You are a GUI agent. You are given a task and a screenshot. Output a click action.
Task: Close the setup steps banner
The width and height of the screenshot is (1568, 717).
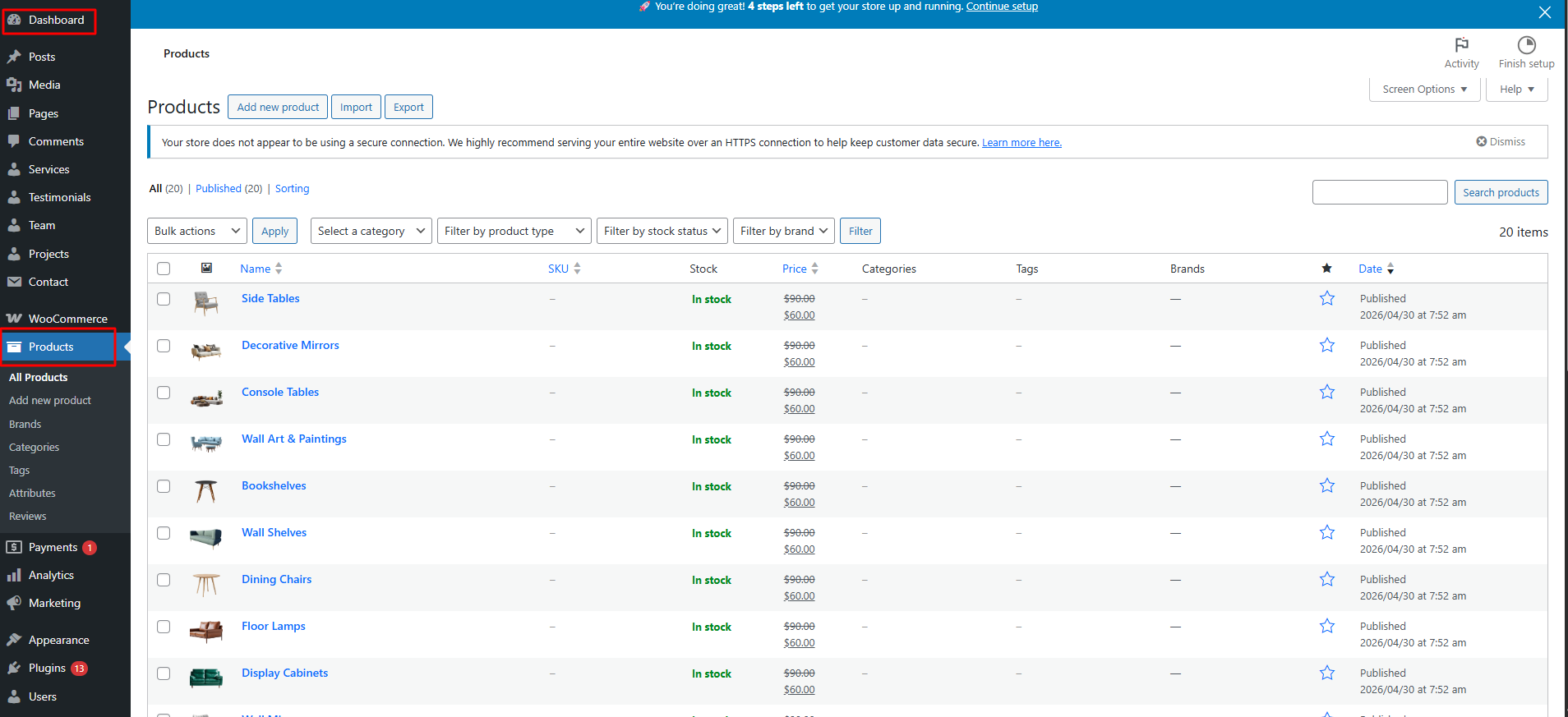click(1545, 12)
